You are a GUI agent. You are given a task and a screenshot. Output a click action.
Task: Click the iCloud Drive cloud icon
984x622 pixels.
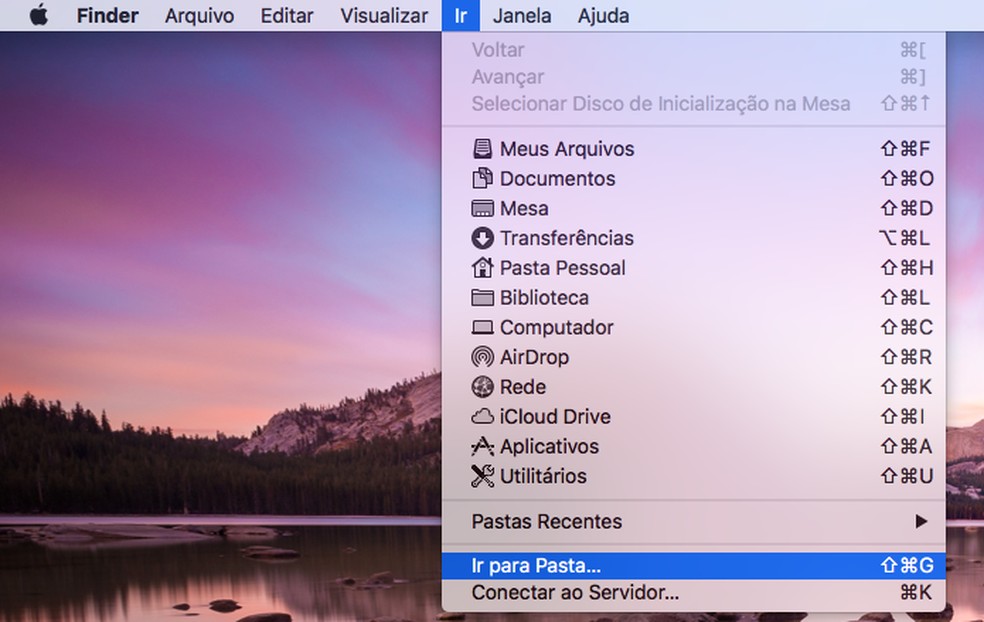point(482,416)
